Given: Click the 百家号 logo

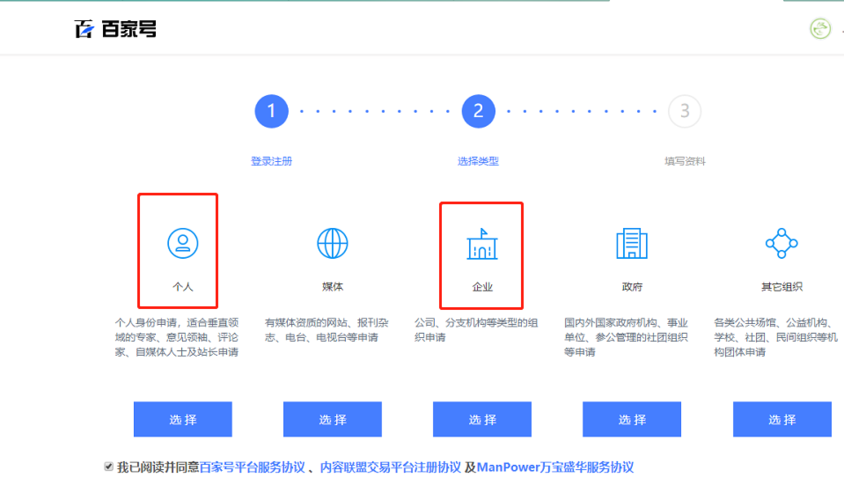Looking at the screenshot, I should [x=115, y=29].
